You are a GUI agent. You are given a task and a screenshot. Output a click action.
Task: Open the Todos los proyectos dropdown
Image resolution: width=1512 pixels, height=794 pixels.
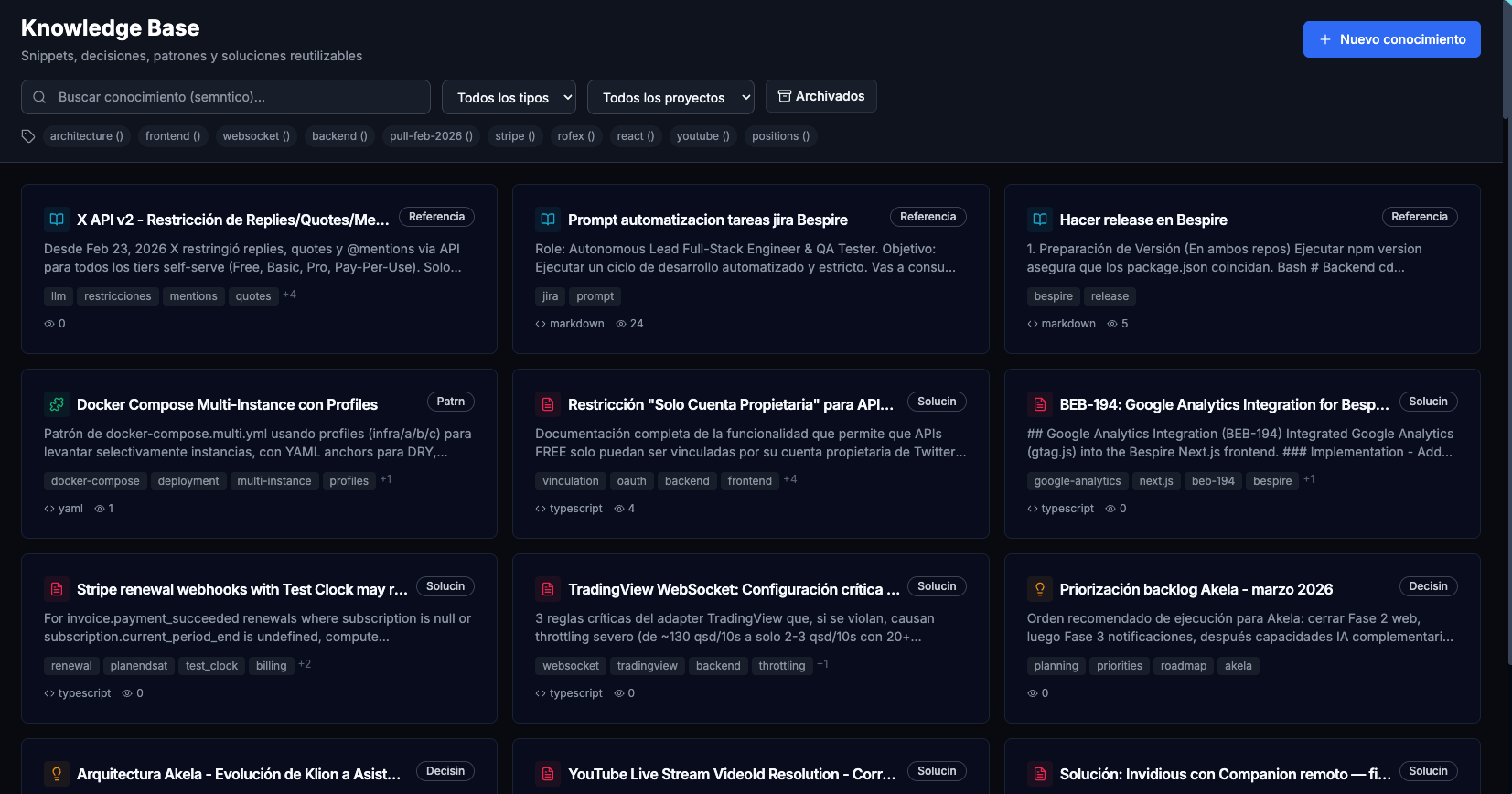pos(670,97)
